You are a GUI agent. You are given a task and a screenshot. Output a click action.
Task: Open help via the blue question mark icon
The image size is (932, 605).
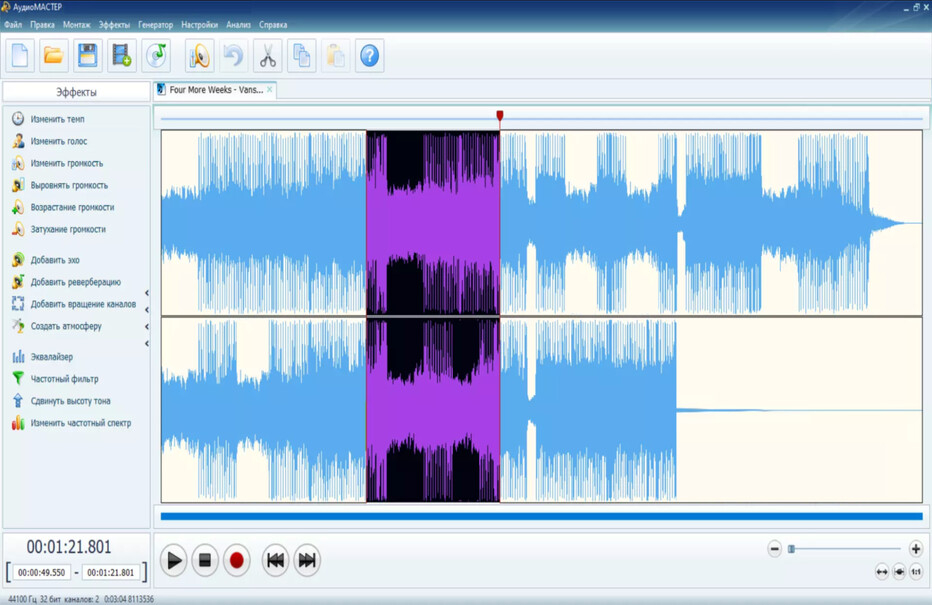[369, 56]
